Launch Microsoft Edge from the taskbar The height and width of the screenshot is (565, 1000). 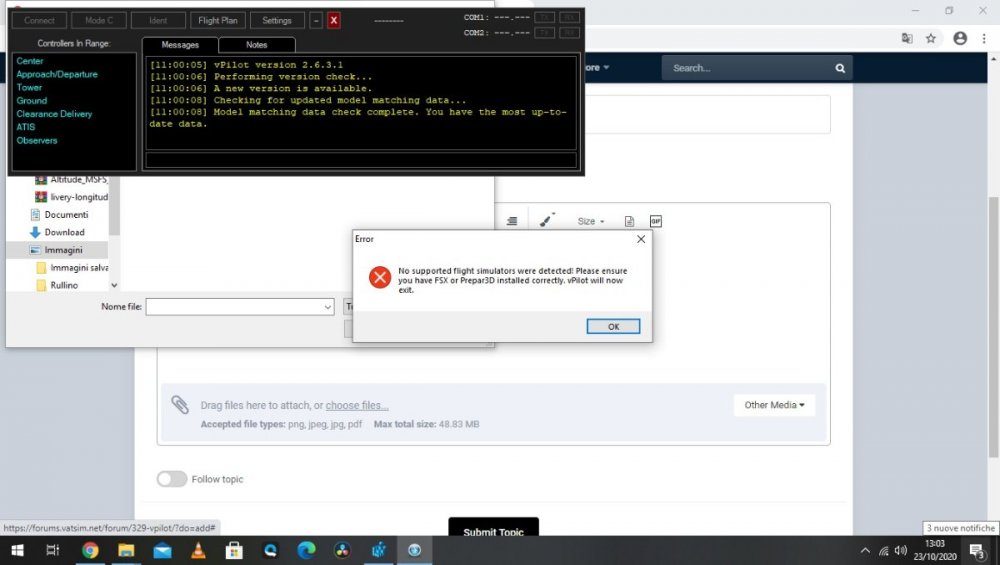(x=306, y=550)
